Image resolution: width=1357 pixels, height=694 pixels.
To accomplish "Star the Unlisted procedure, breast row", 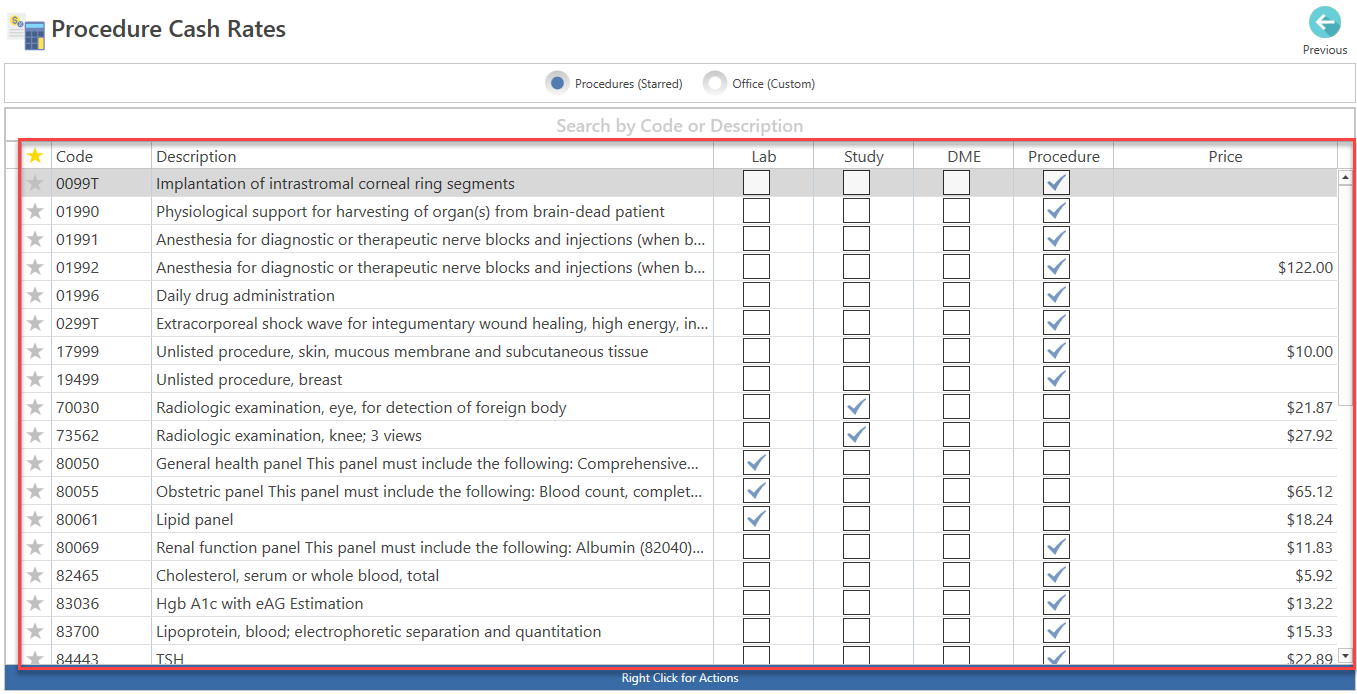I will 36,380.
